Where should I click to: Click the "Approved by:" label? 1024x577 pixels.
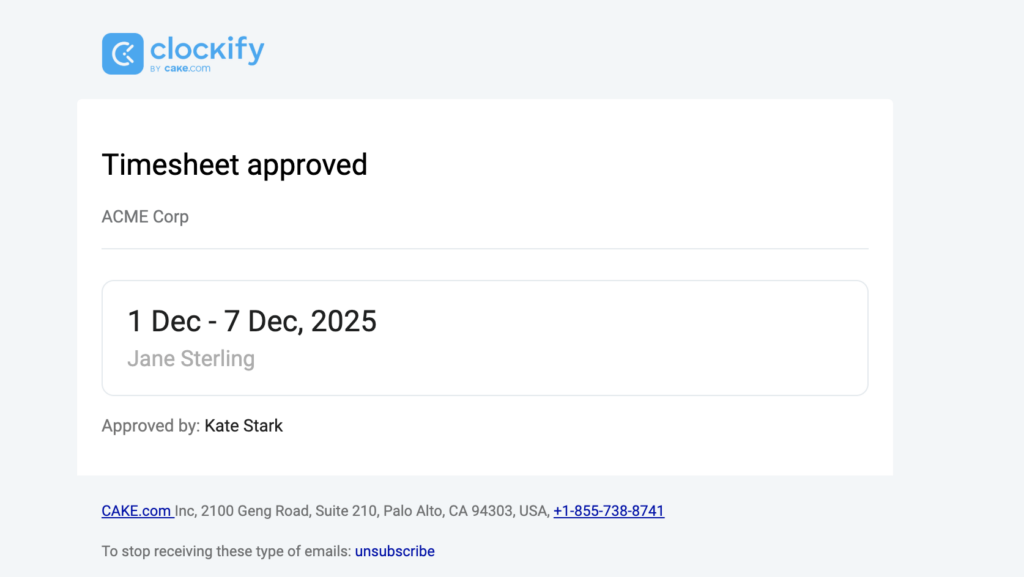coord(151,426)
